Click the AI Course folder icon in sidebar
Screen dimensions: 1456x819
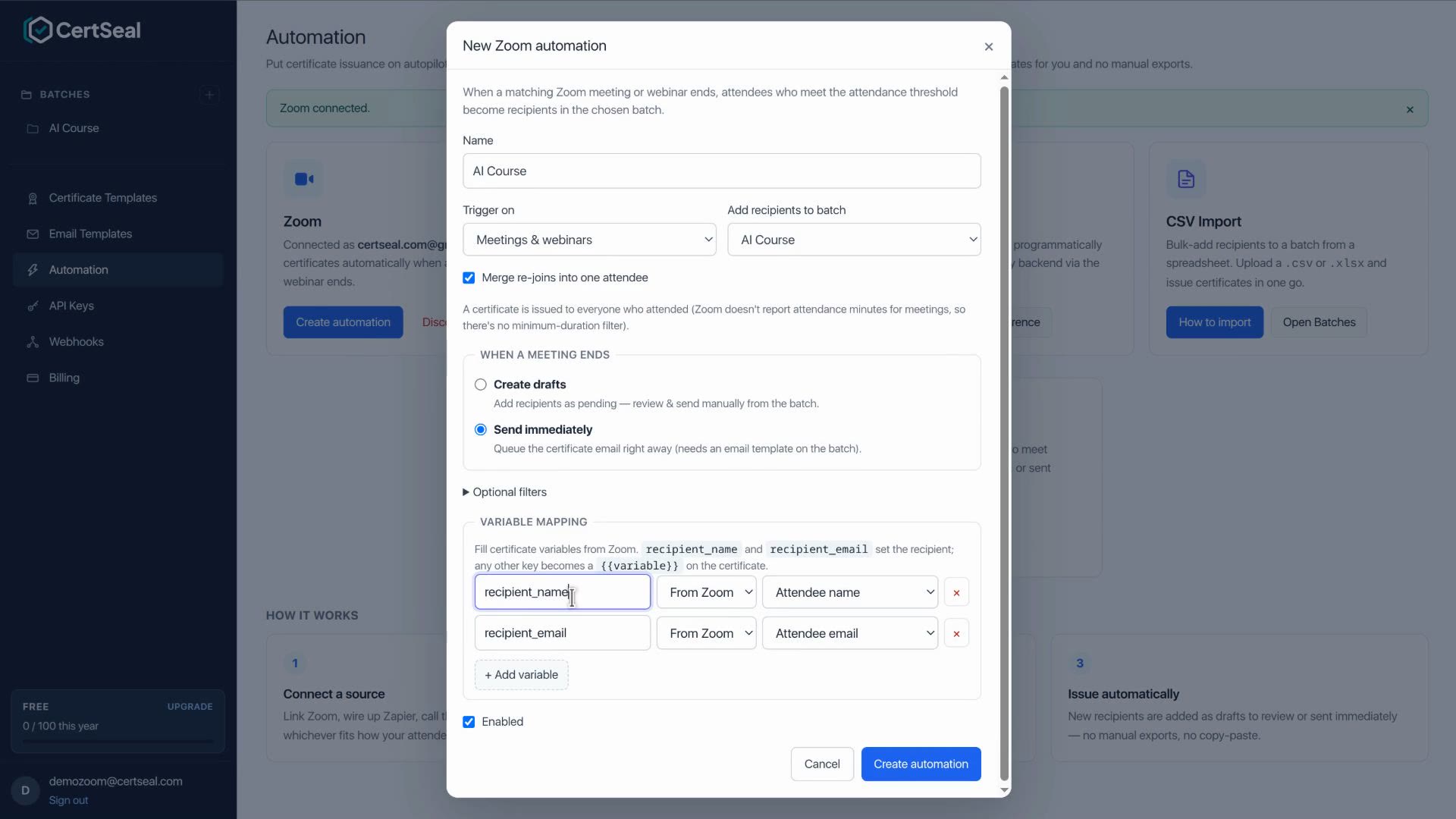33,129
